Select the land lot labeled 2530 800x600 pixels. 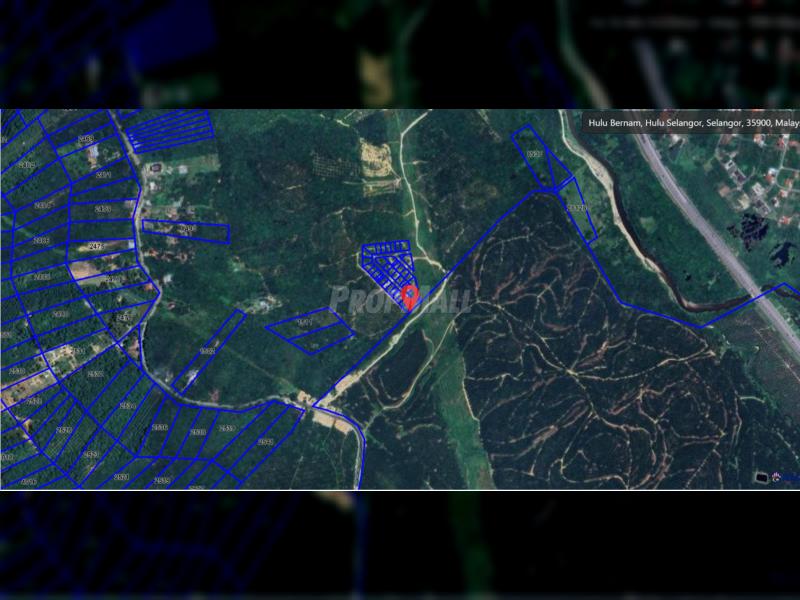159,427
